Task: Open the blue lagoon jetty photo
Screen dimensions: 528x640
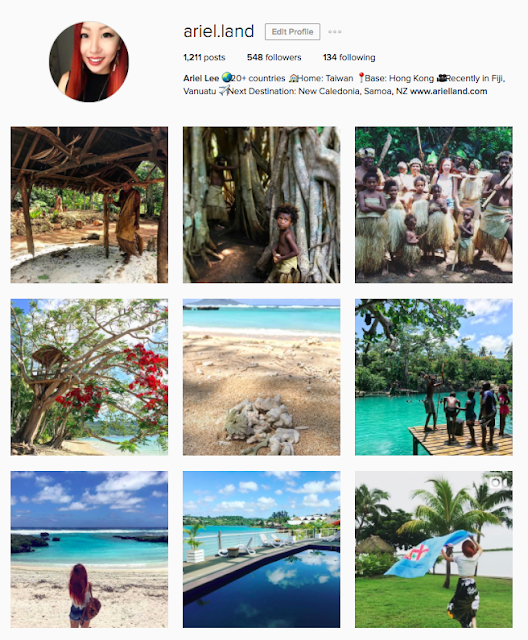Action: click(x=434, y=377)
